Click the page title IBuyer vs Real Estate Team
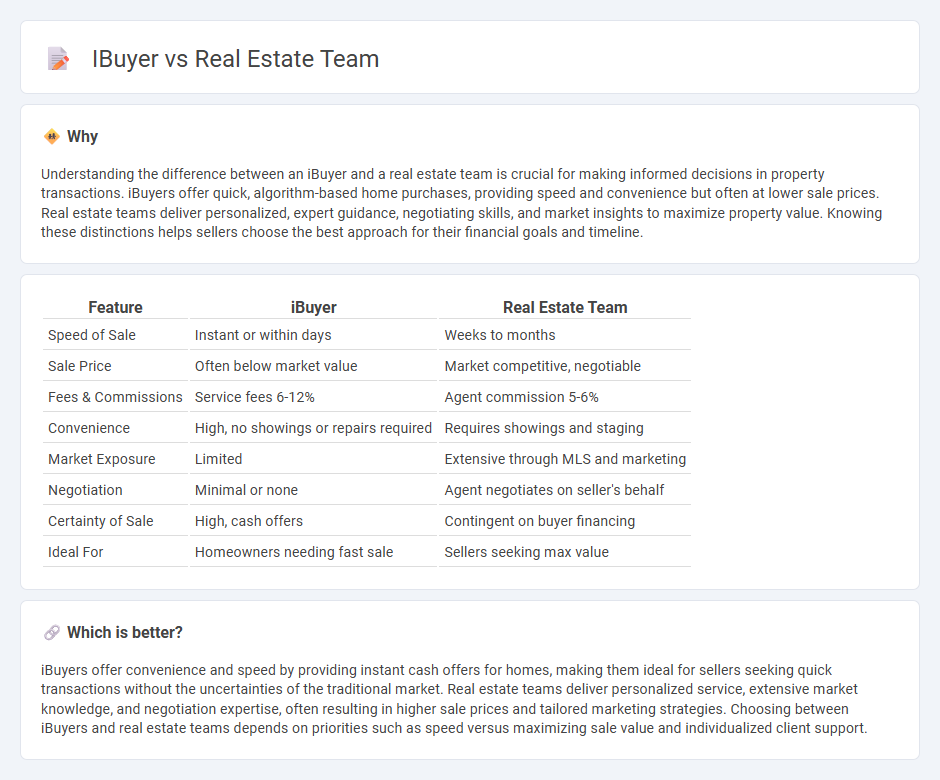This screenshot has height=780, width=940. (235, 59)
